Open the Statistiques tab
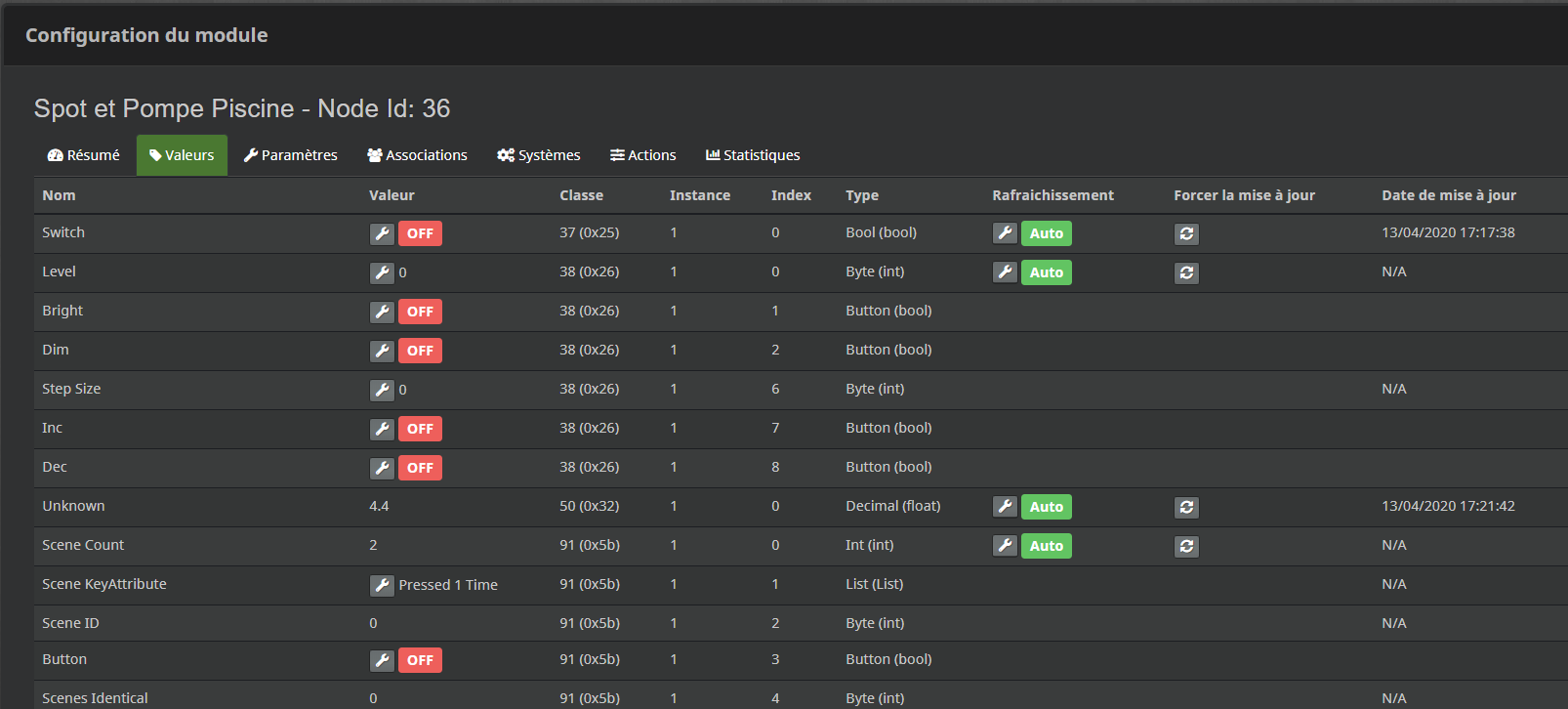 pyautogui.click(x=753, y=155)
